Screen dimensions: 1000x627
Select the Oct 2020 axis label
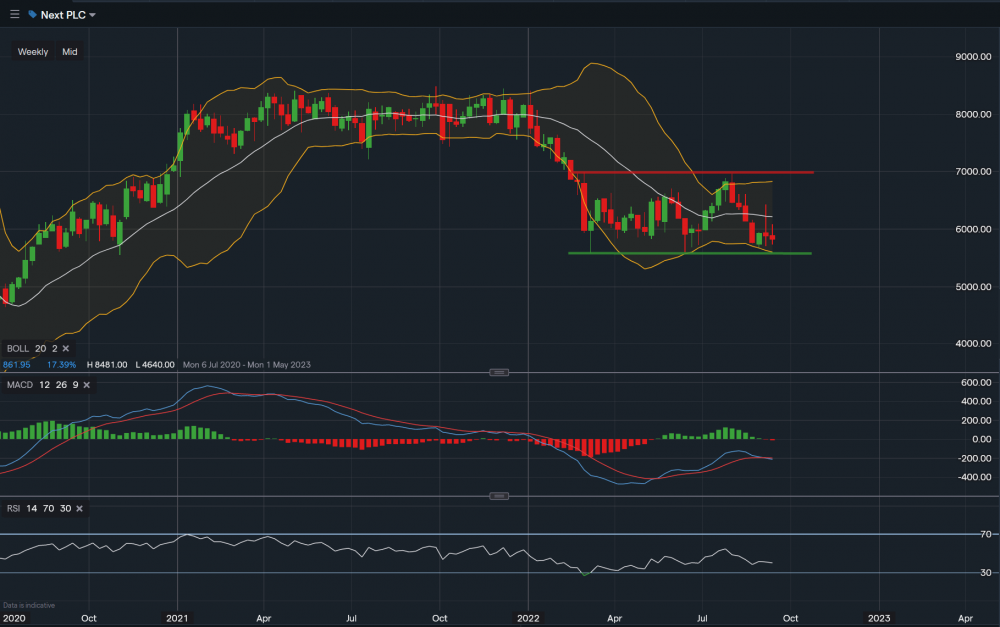pos(88,618)
